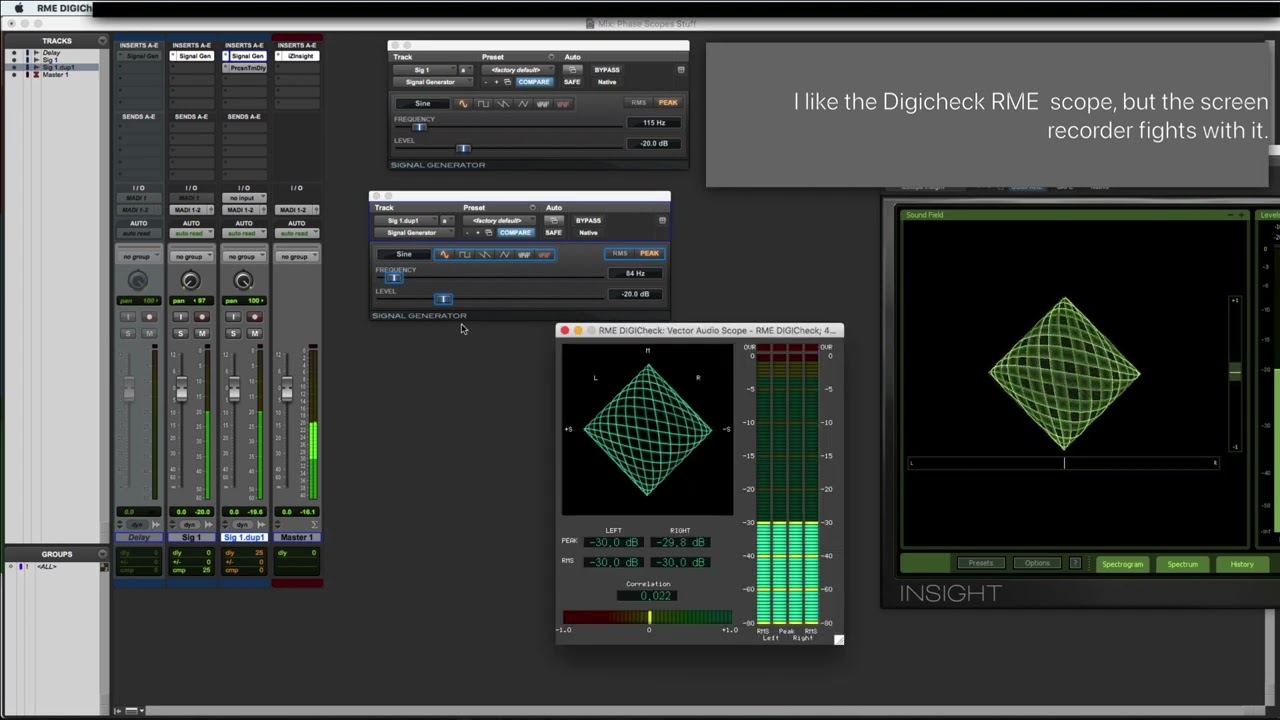Select triangle waveform in Sig 1.dup1 Signal Generator
1280x720 pixels.
click(x=504, y=254)
